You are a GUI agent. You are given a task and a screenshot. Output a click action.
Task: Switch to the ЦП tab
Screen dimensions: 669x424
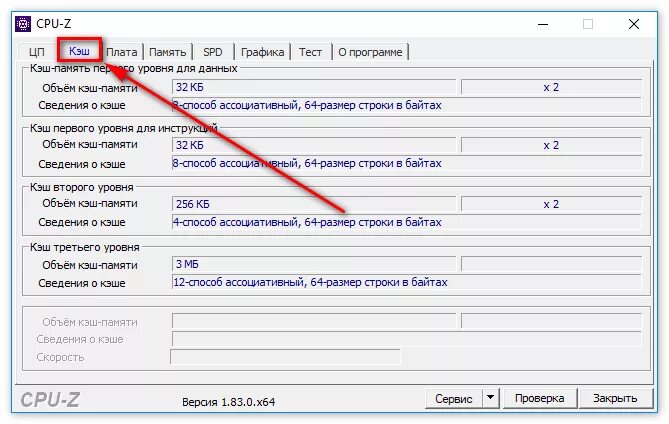tap(37, 52)
